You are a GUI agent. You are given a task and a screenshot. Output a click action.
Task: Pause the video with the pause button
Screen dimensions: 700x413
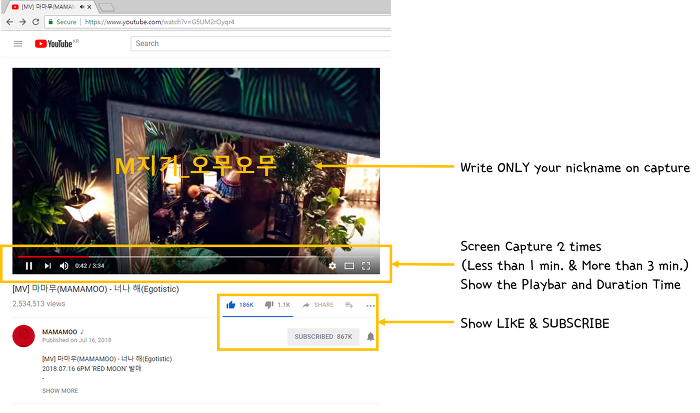point(29,266)
